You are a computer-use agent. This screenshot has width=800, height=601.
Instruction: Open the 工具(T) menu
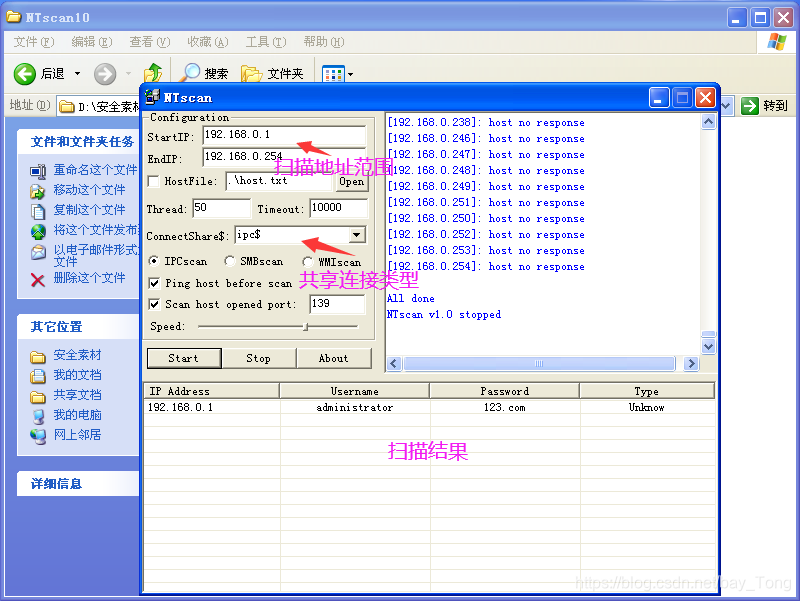click(266, 41)
